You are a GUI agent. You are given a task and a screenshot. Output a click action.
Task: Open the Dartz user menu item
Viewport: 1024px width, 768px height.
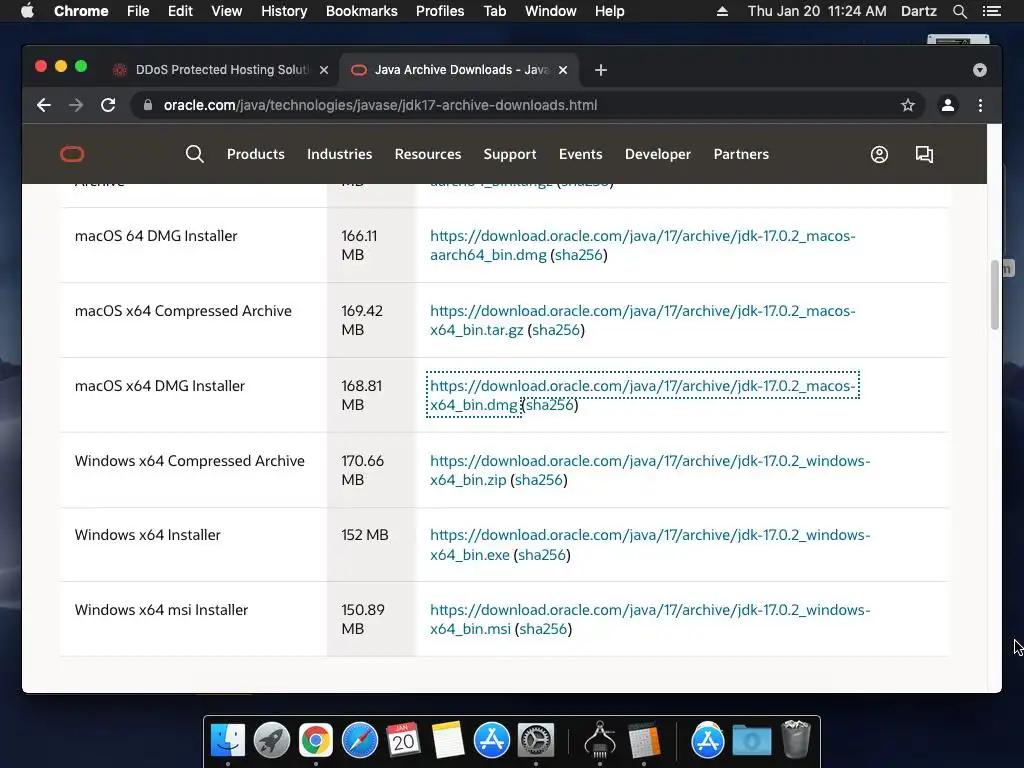(918, 11)
